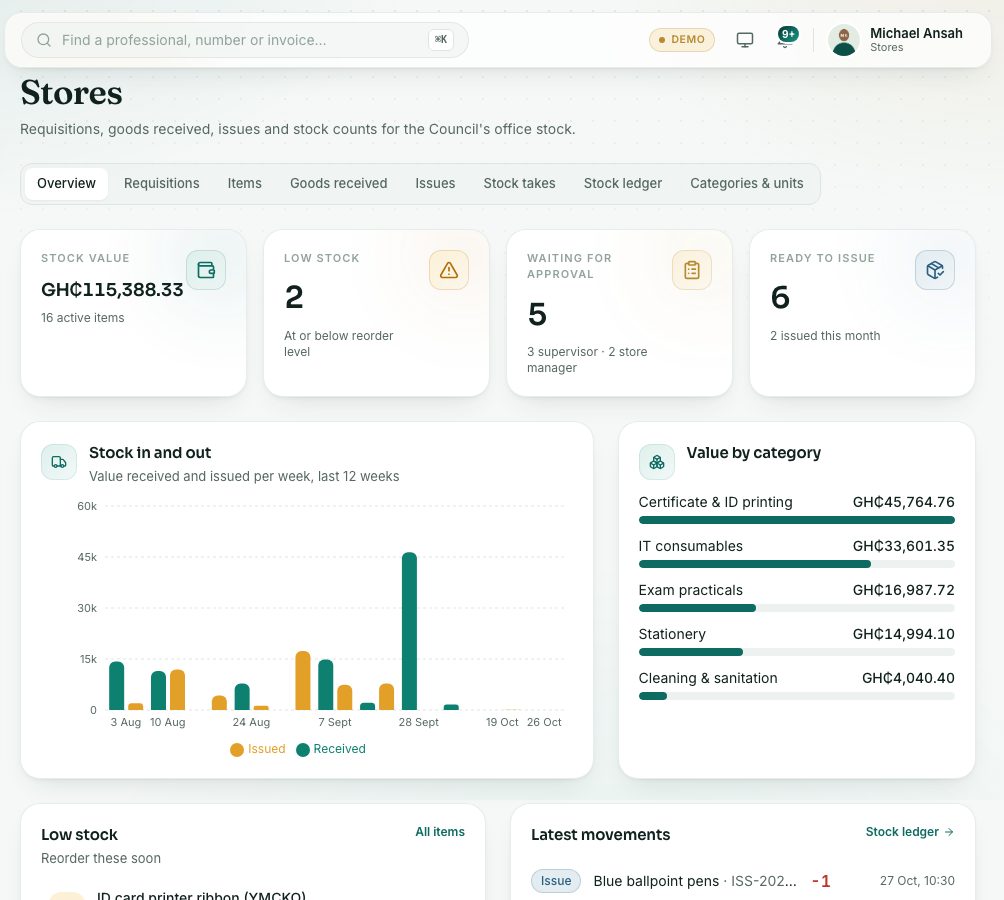
Task: Click the DEMO badge
Action: point(682,40)
